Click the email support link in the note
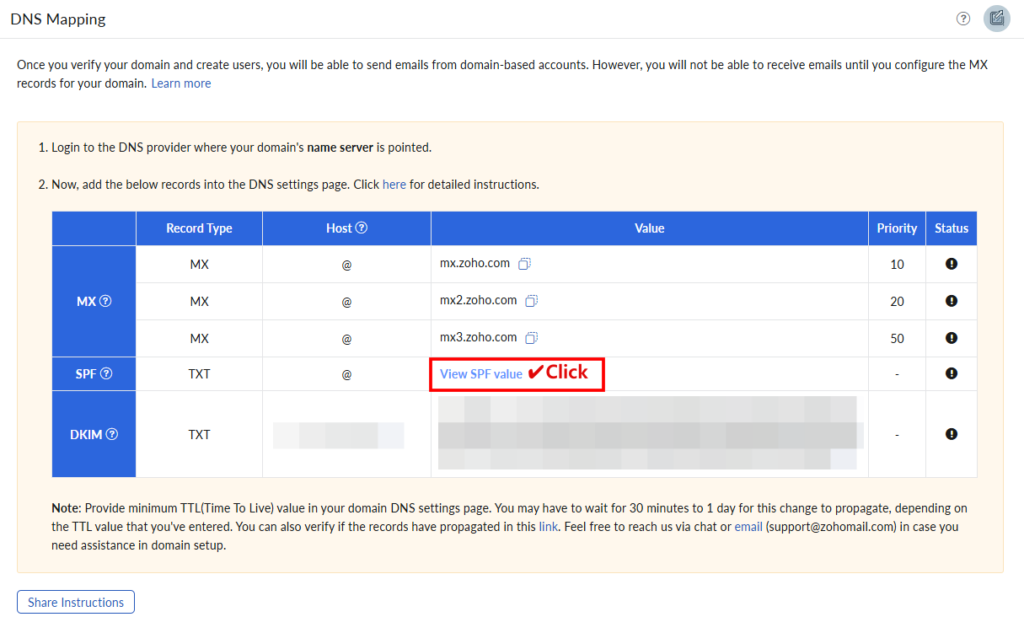 pyautogui.click(x=748, y=527)
